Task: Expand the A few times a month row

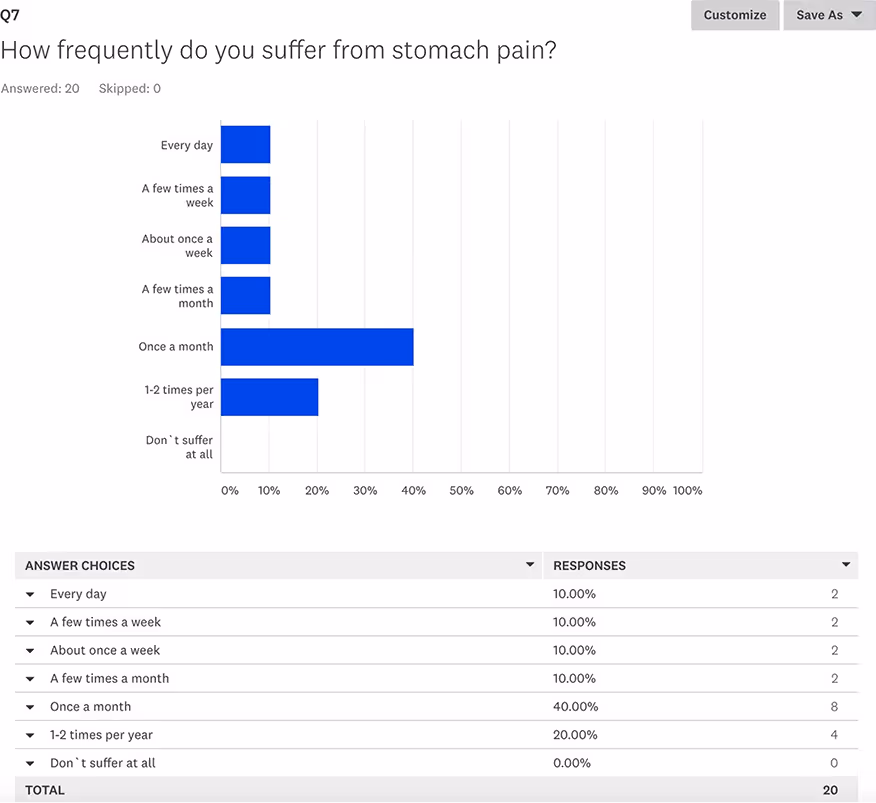Action: click(30, 678)
